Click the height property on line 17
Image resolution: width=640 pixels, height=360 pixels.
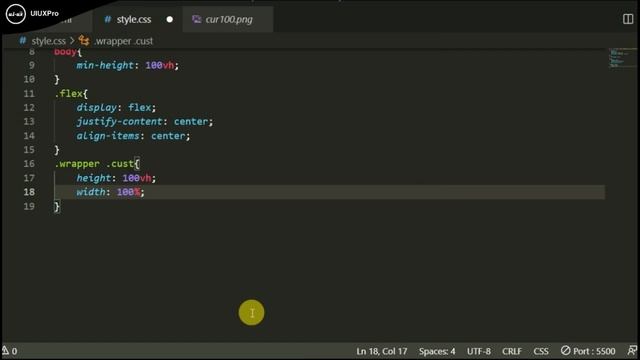pos(93,178)
